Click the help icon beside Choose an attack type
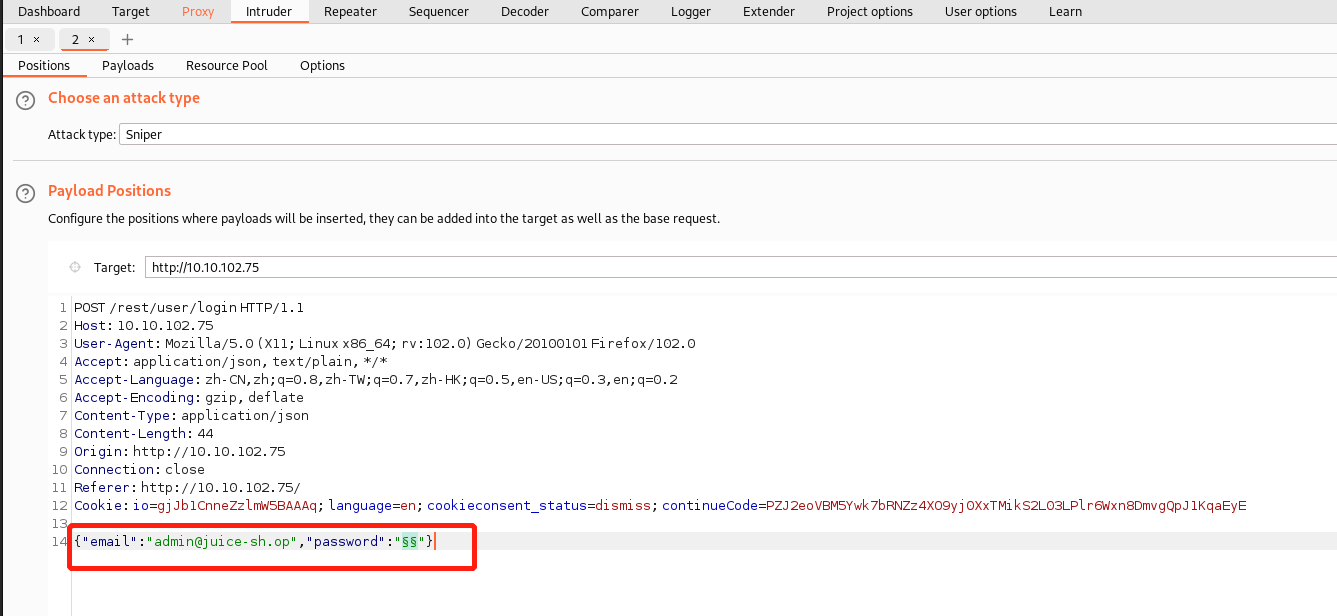 [25, 99]
